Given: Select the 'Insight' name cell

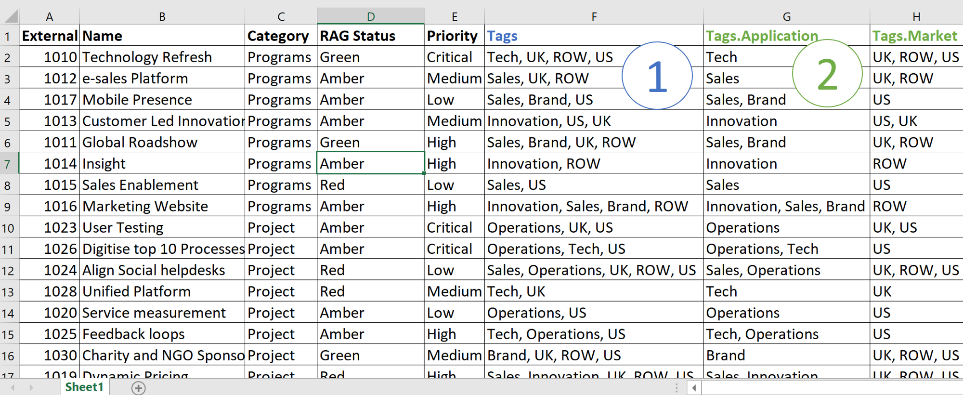Looking at the screenshot, I should tap(162, 163).
